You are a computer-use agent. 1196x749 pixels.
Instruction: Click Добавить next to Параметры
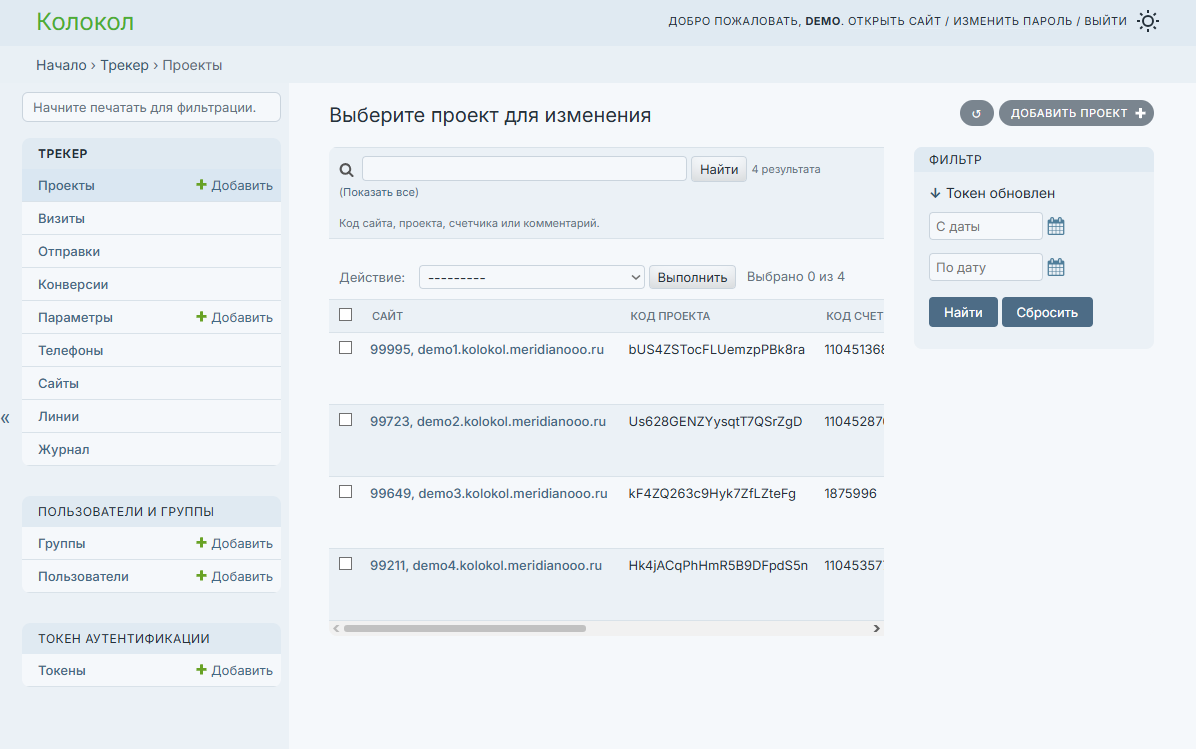pyautogui.click(x=234, y=317)
